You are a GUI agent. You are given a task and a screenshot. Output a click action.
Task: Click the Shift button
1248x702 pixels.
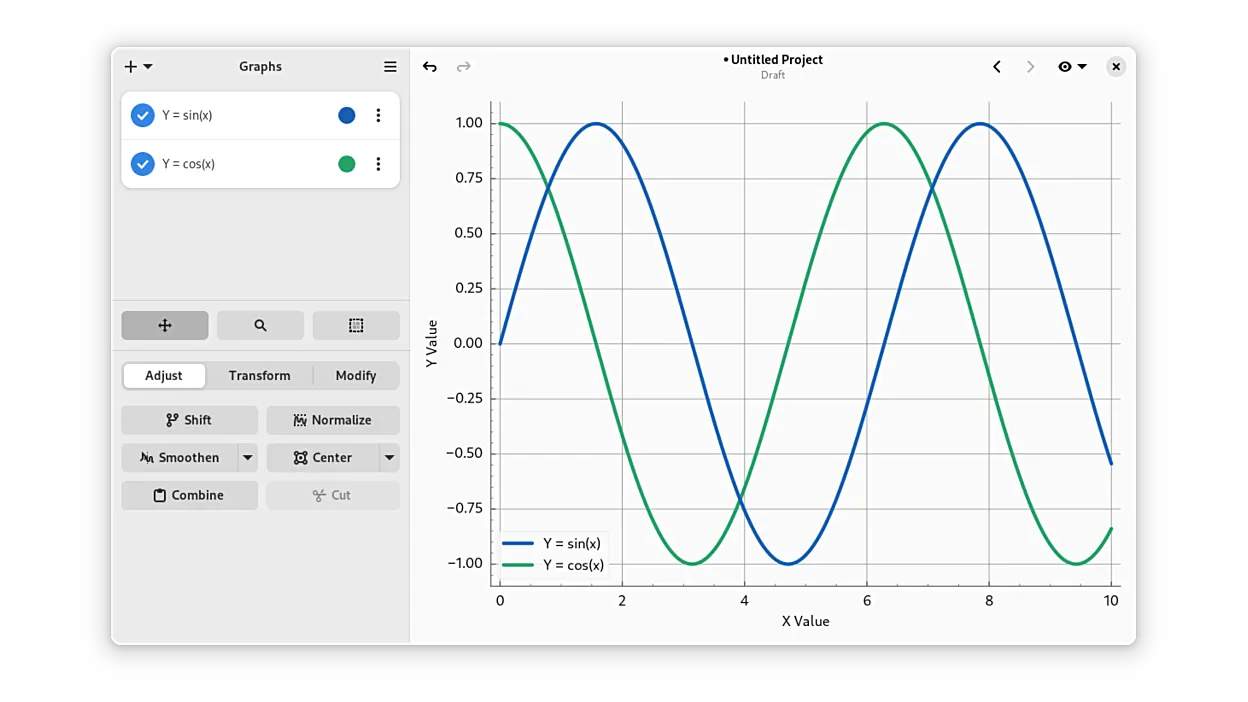click(189, 420)
